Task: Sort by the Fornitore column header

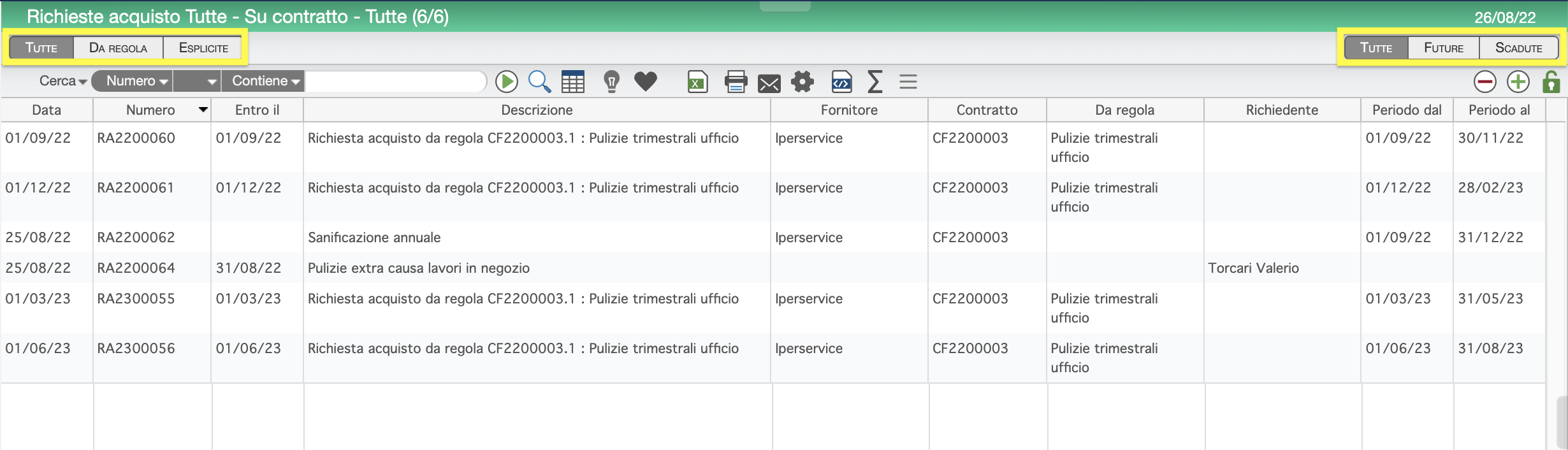Action: (849, 110)
